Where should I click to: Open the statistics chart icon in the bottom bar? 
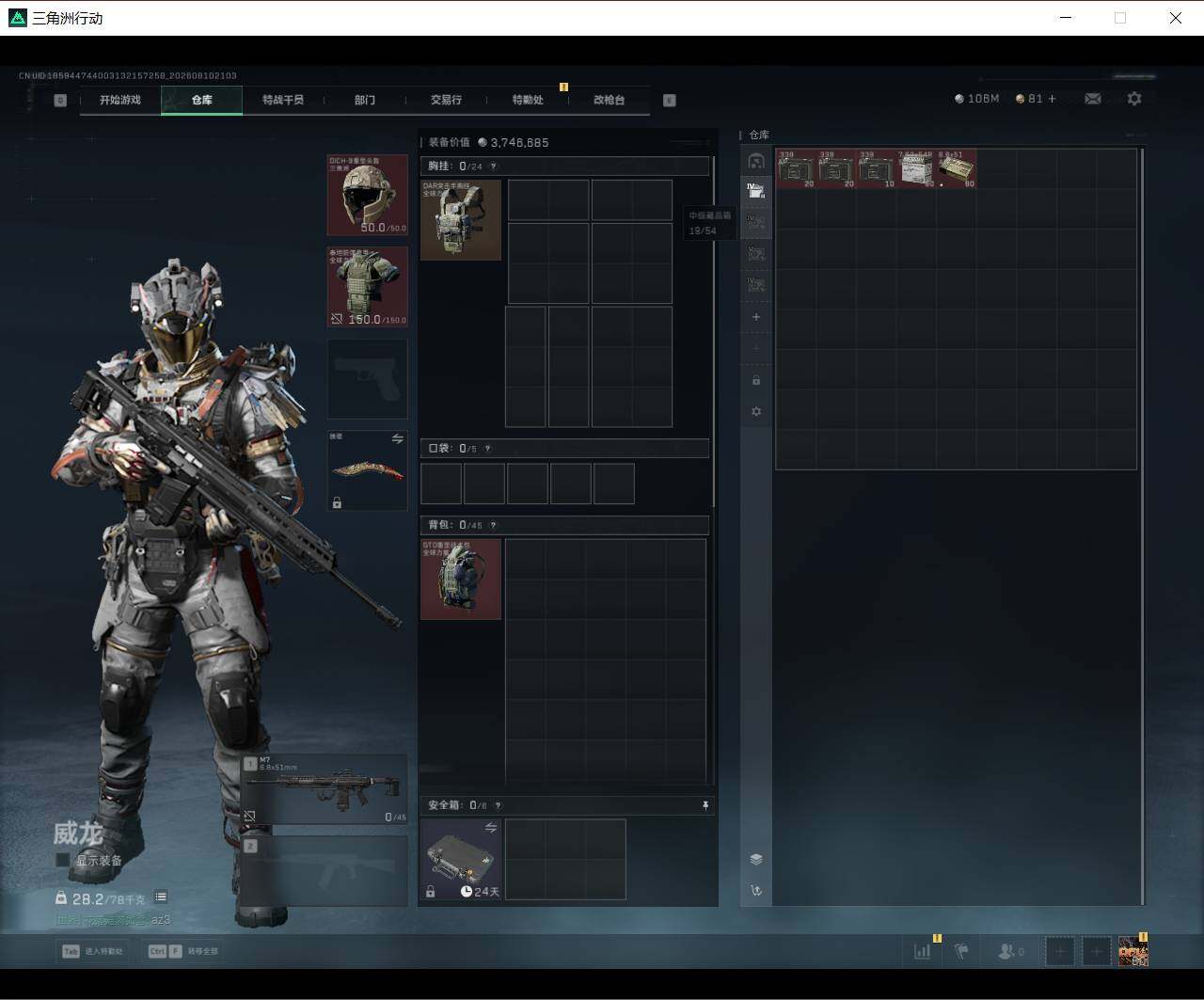click(x=922, y=951)
